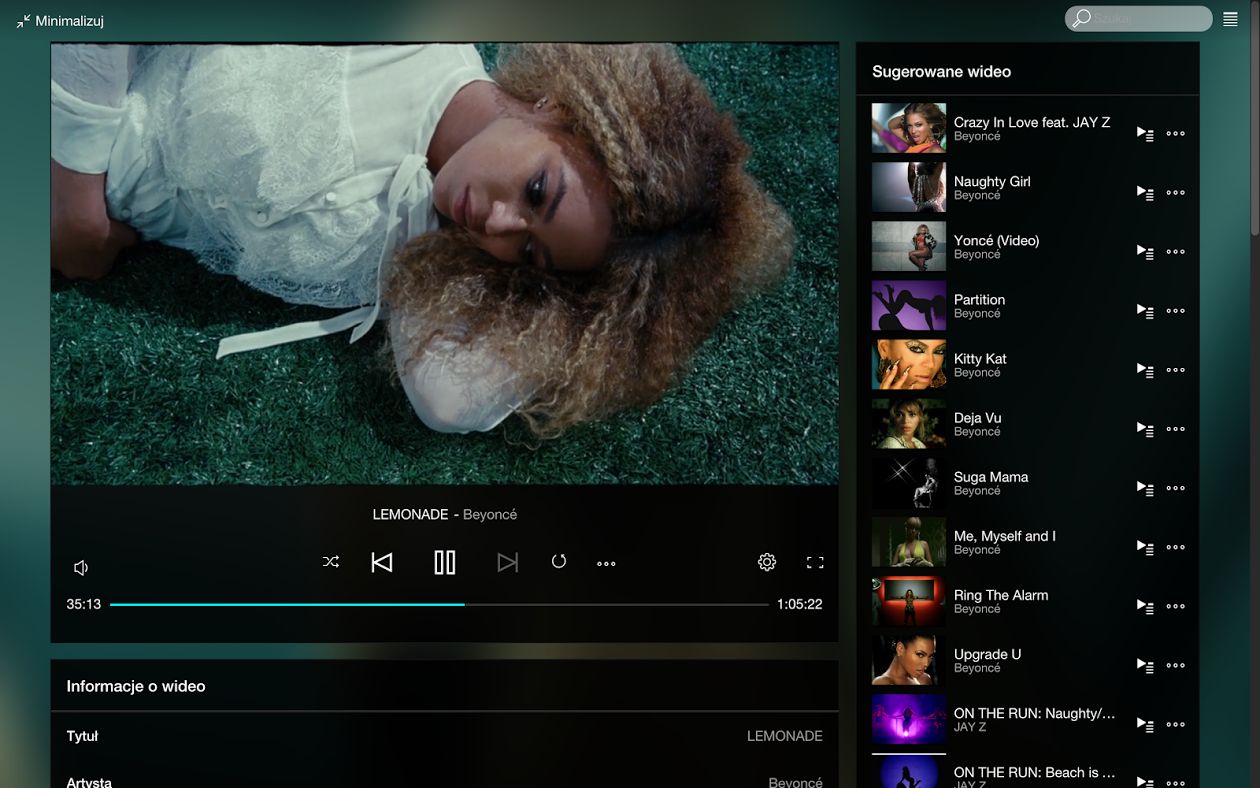Play the Partition thumbnail
This screenshot has height=788, width=1260.
pyautogui.click(x=909, y=305)
